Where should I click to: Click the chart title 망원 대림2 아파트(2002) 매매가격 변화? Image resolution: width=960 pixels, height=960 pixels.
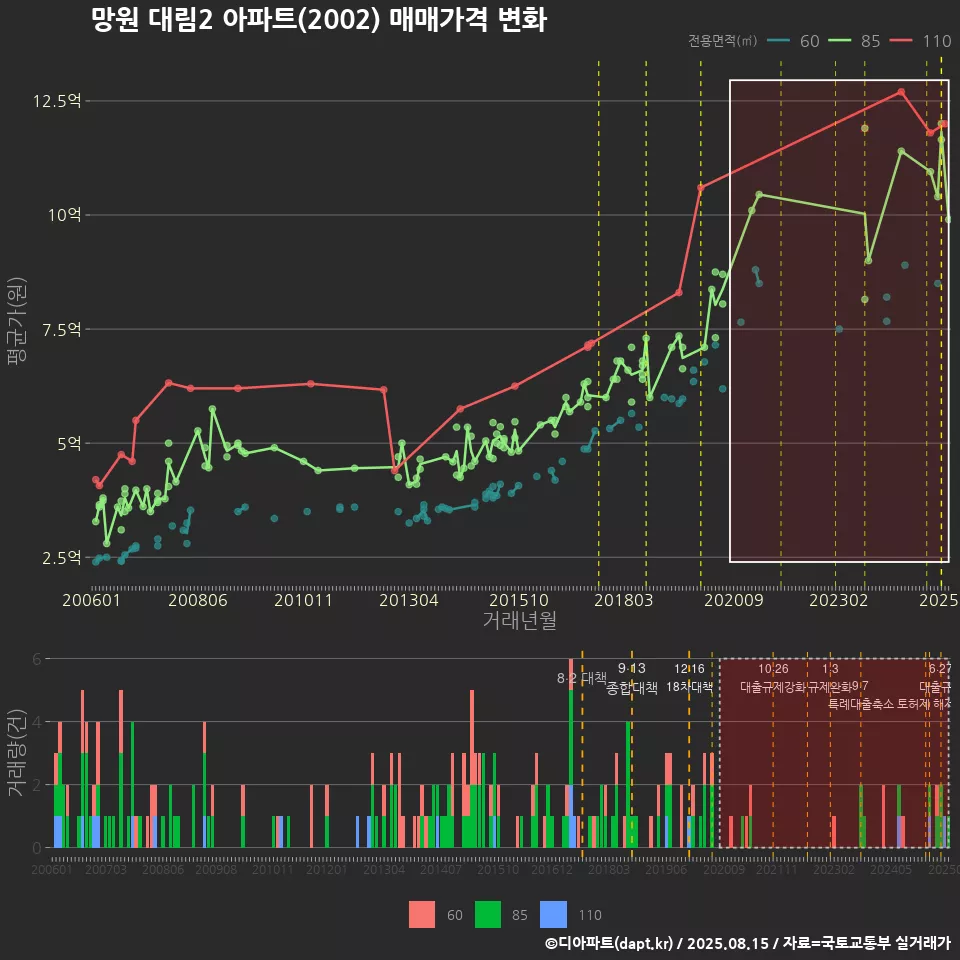tap(318, 20)
